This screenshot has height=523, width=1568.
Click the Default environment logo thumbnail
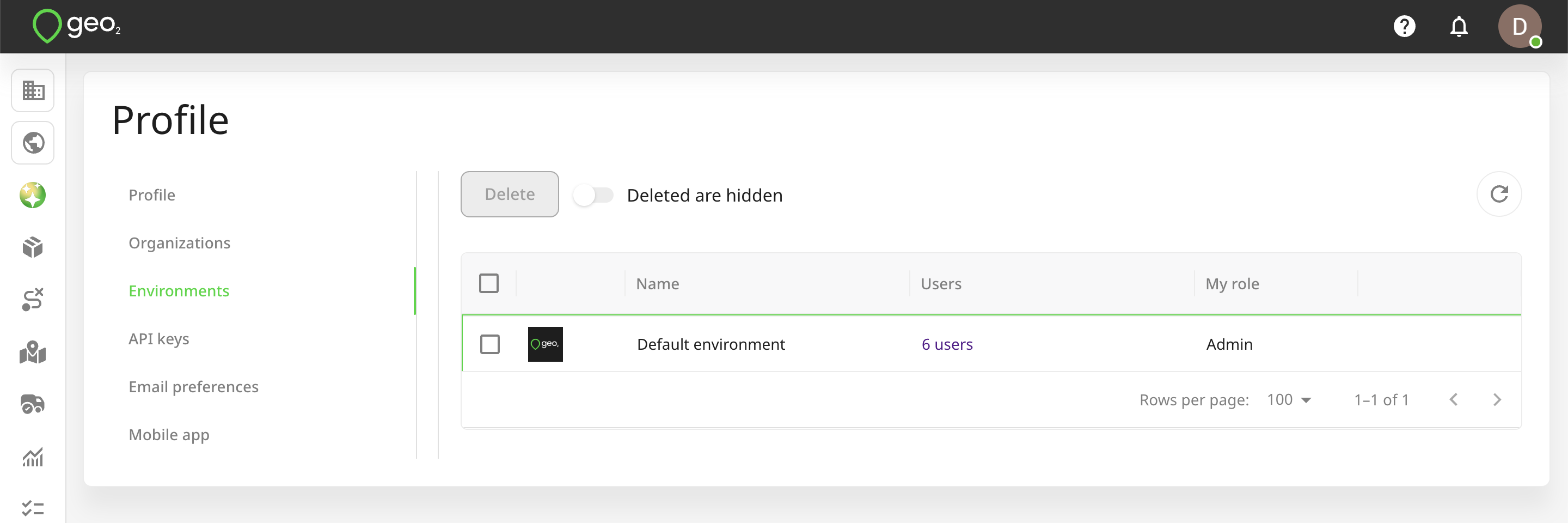[x=545, y=344]
